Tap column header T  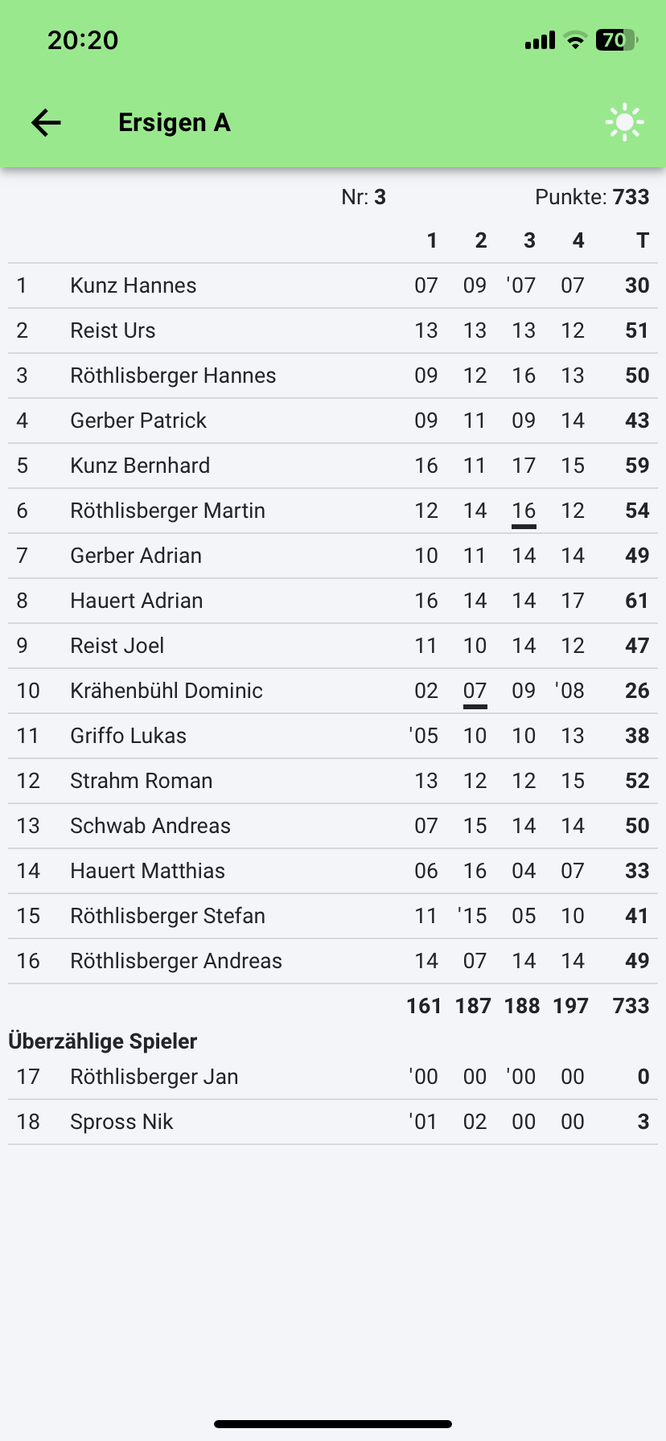click(x=643, y=241)
